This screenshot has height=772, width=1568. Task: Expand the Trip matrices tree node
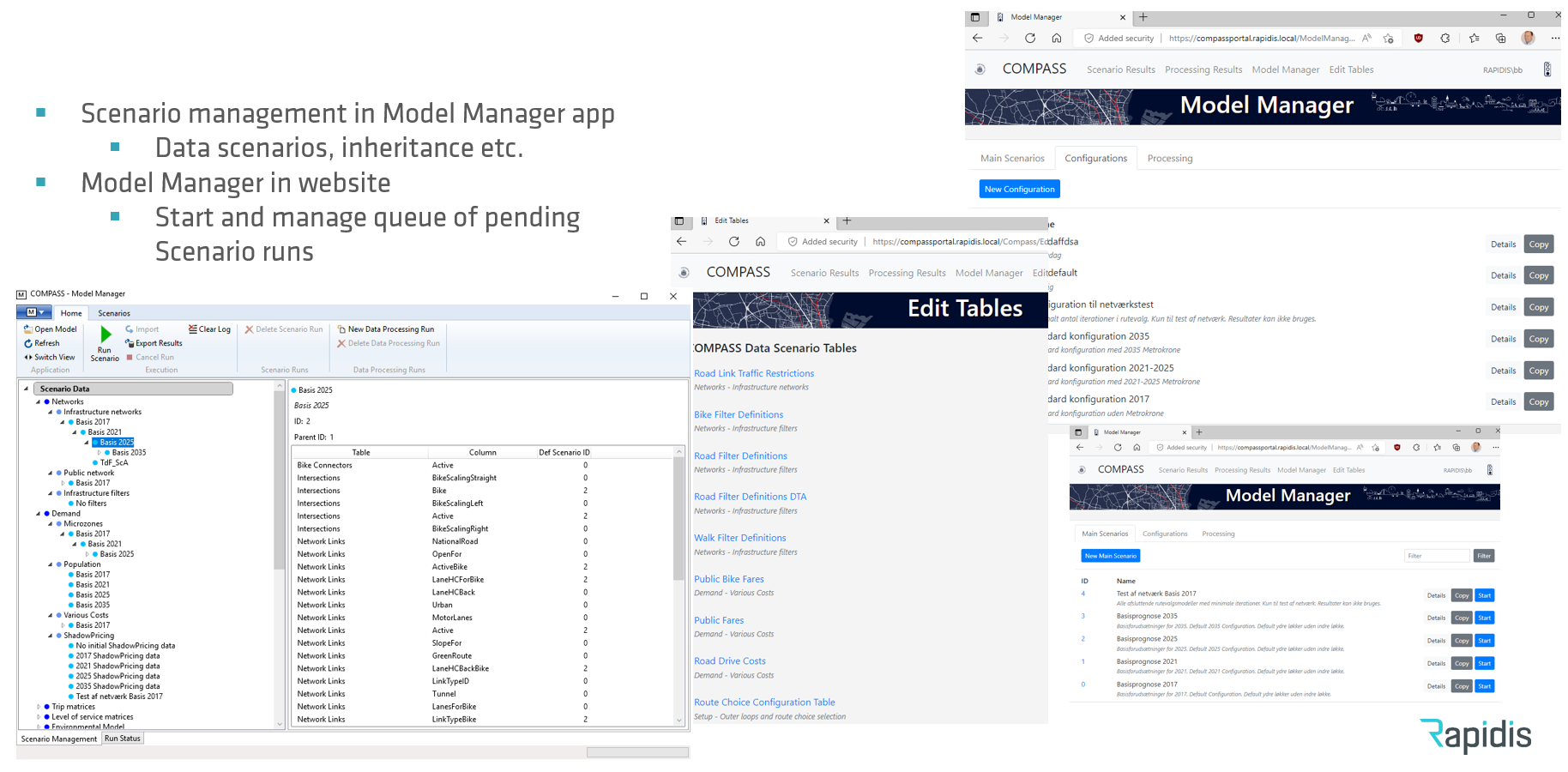[38, 707]
